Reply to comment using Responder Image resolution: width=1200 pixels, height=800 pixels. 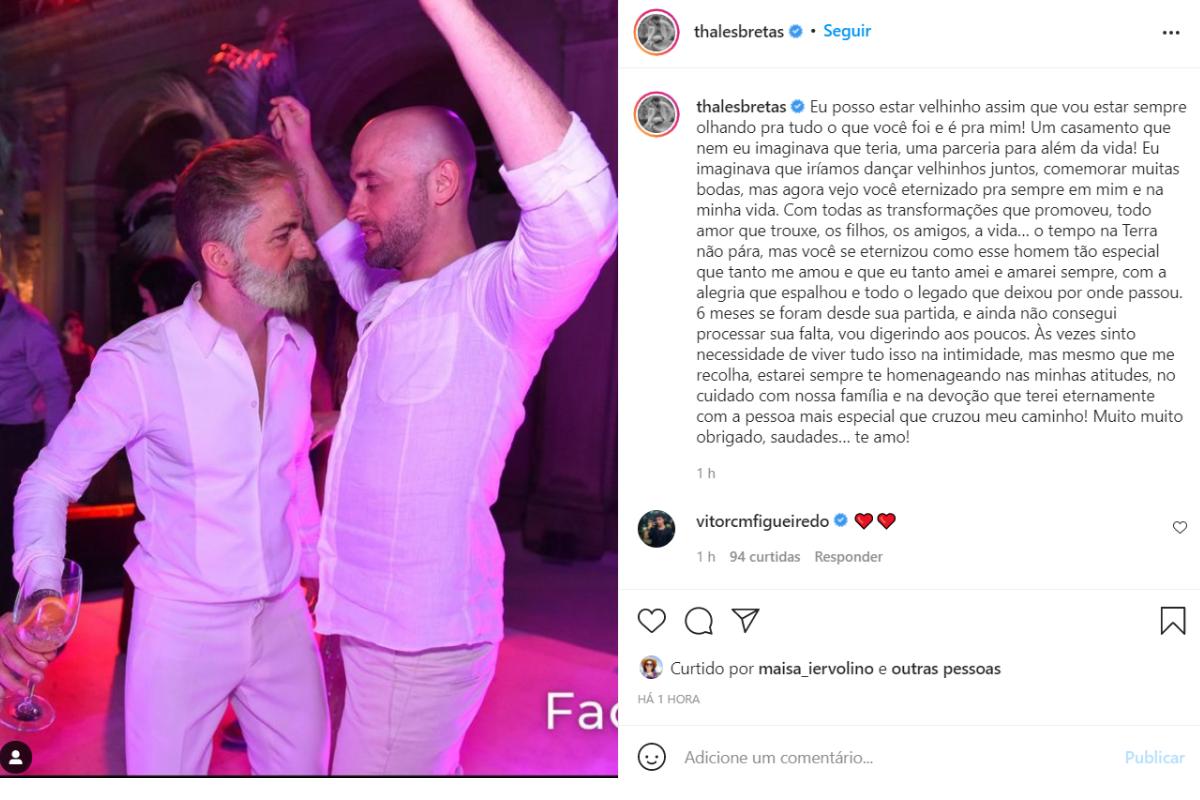tap(848, 557)
